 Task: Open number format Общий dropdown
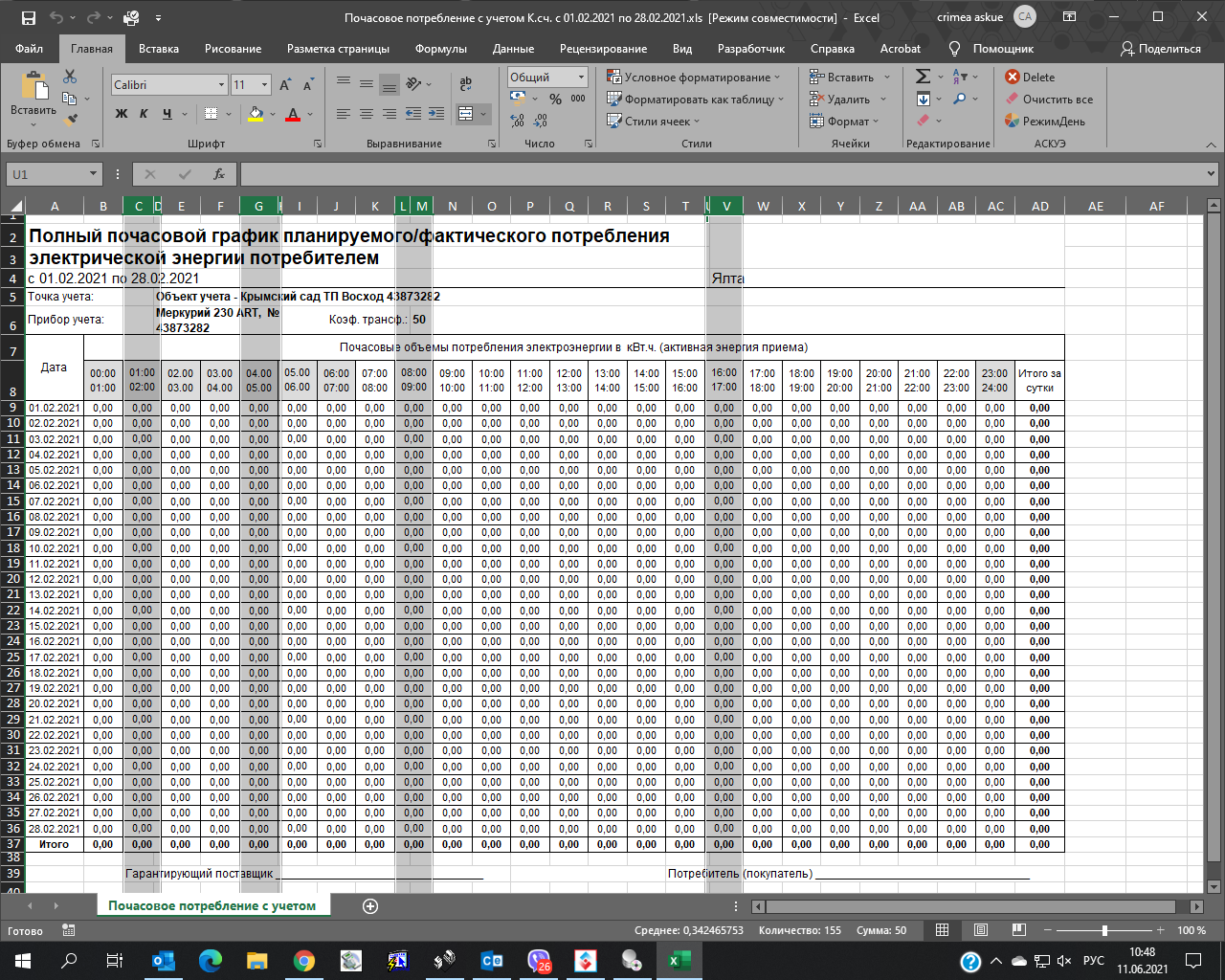(x=581, y=78)
